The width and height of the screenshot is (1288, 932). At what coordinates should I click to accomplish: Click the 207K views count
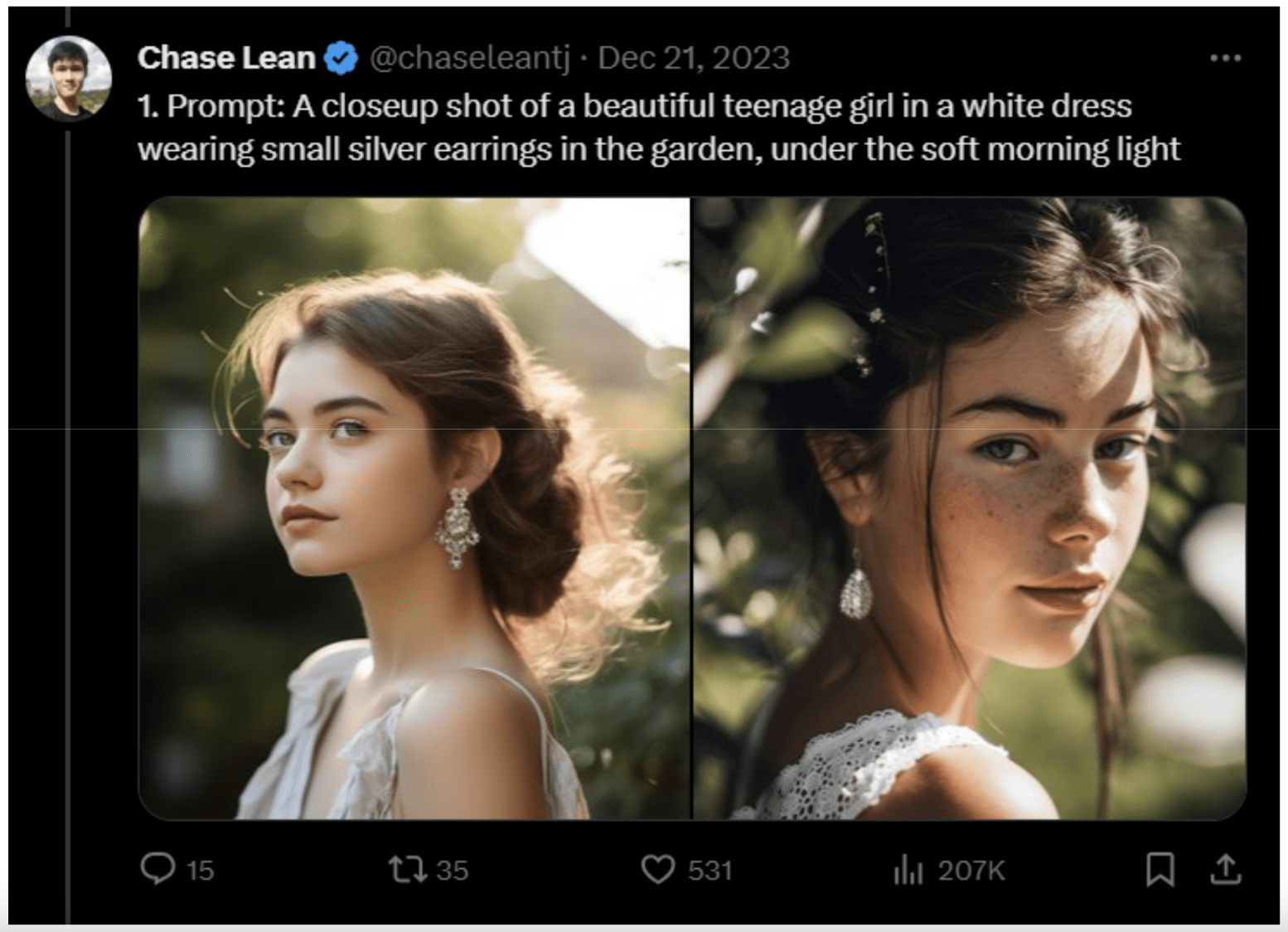pyautogui.click(x=971, y=870)
